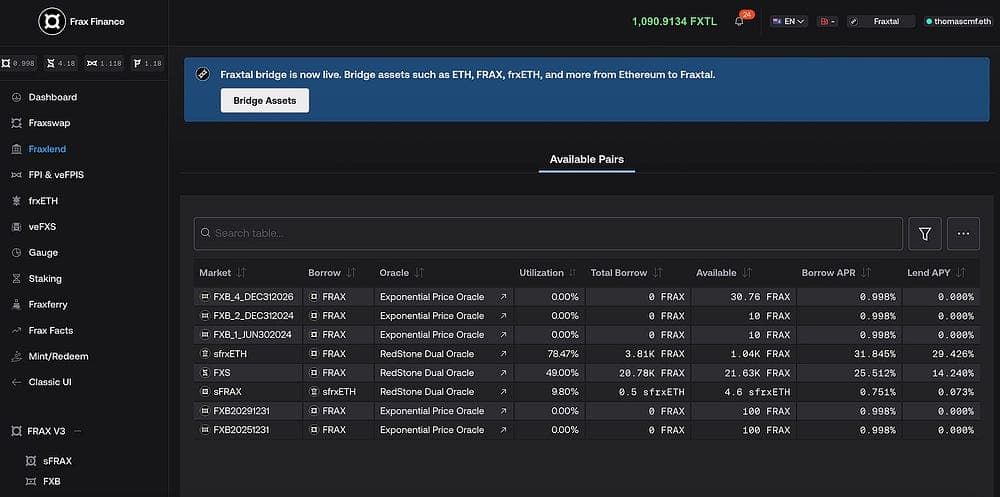Click the Gauge clock icon
This screenshot has height=497, width=1000.
pyautogui.click(x=17, y=253)
